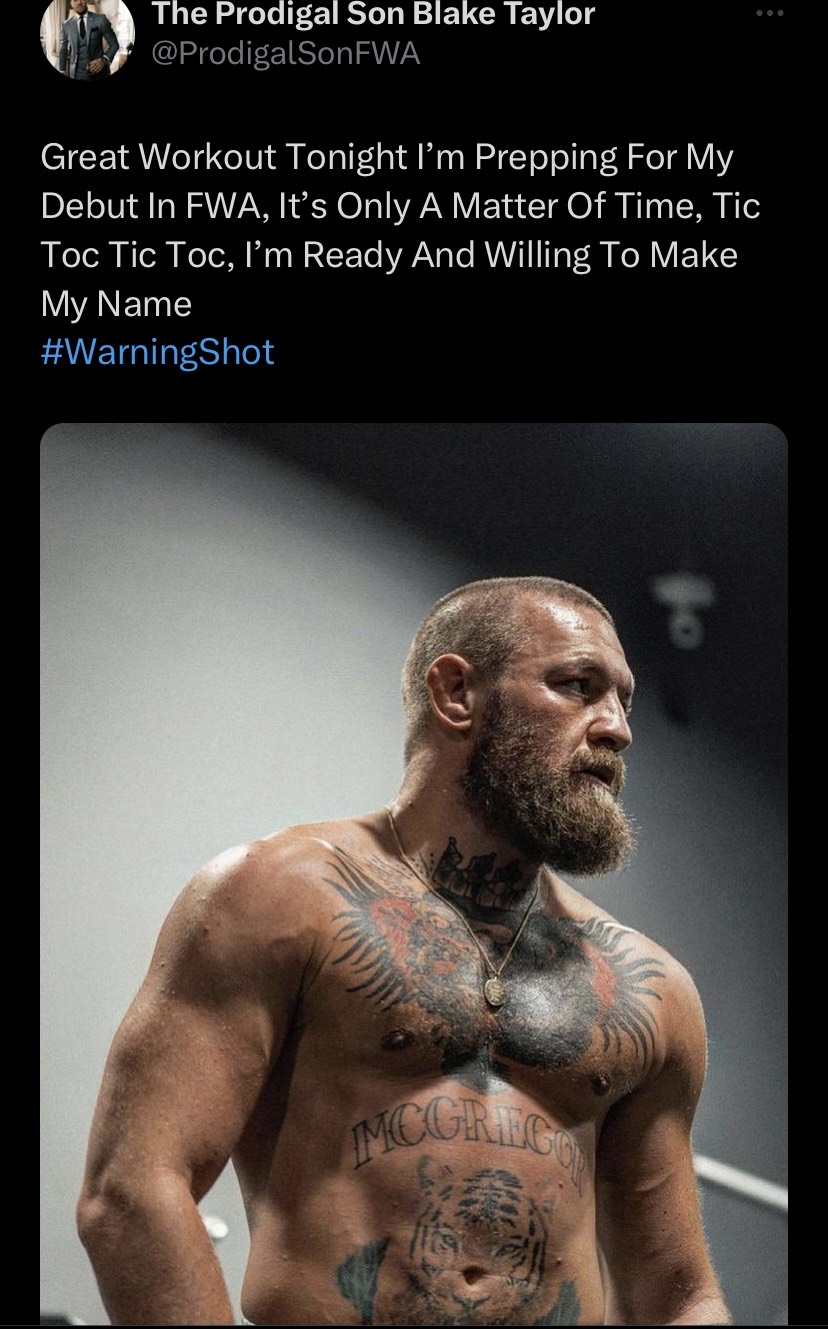The width and height of the screenshot is (828, 1329).
Task: Open the #WarningShot hashtag
Action: click(x=157, y=352)
